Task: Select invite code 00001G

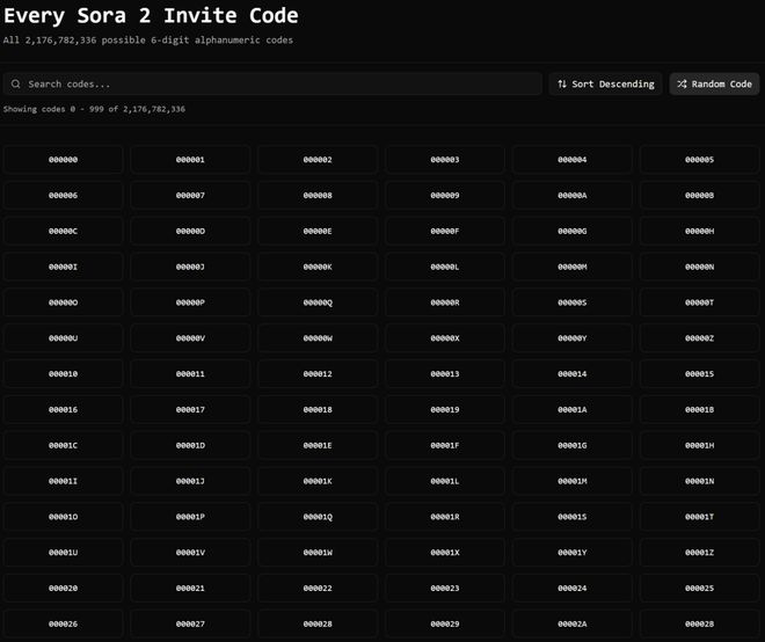Action: 572,445
